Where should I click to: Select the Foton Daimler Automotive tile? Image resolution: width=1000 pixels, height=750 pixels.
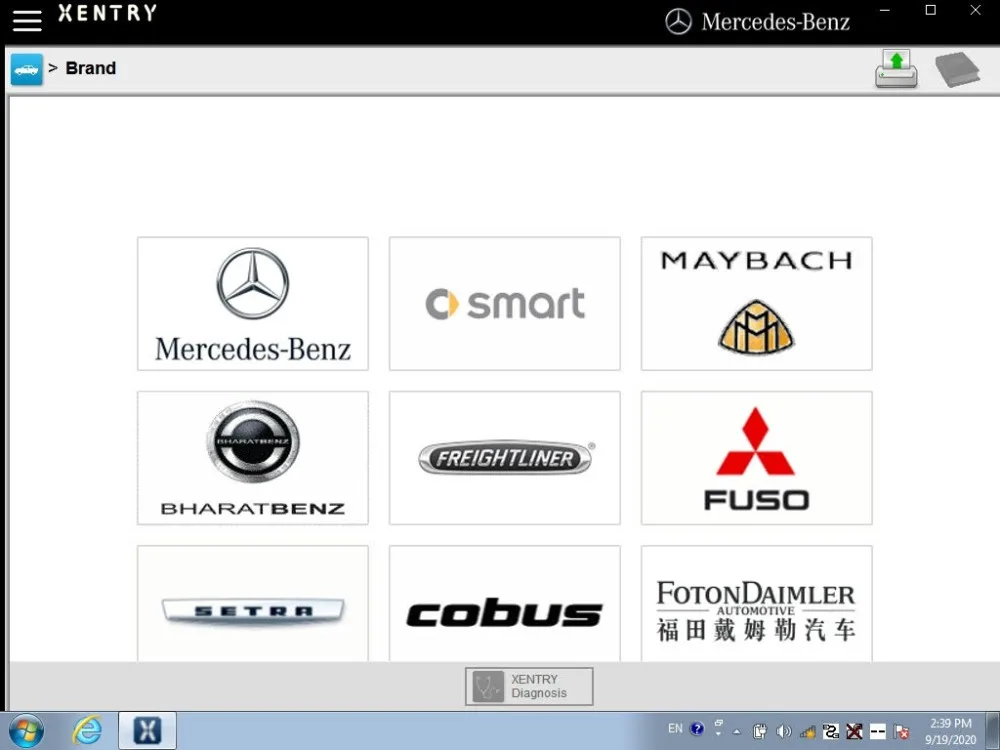click(x=756, y=603)
